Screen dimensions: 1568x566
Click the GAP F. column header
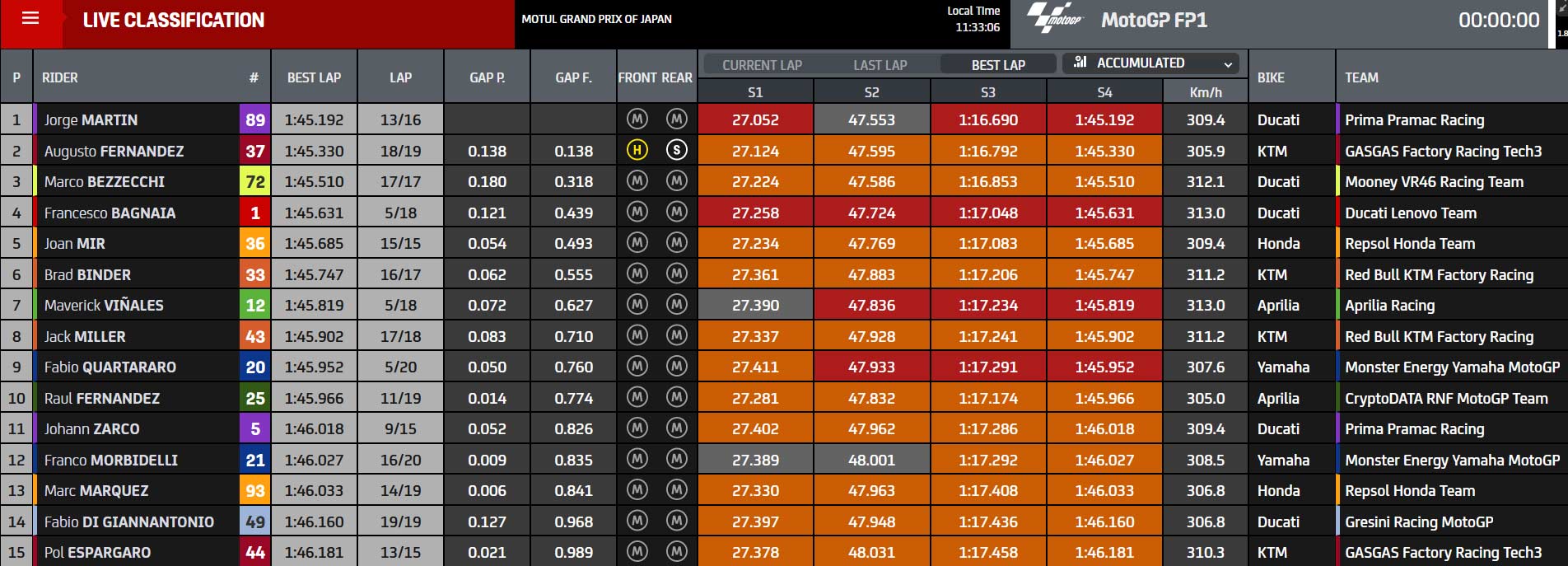573,77
